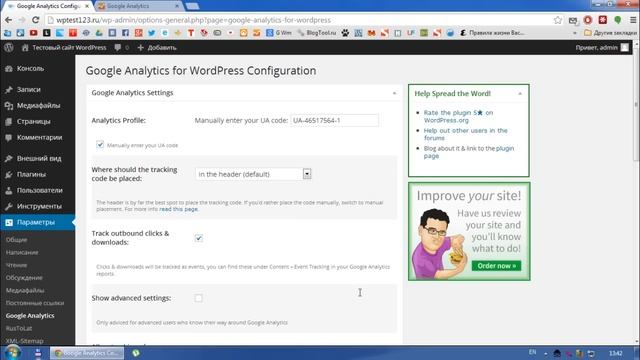The image size is (640, 360).
Task: Click the Chrome taskbar button
Action: click(87, 353)
